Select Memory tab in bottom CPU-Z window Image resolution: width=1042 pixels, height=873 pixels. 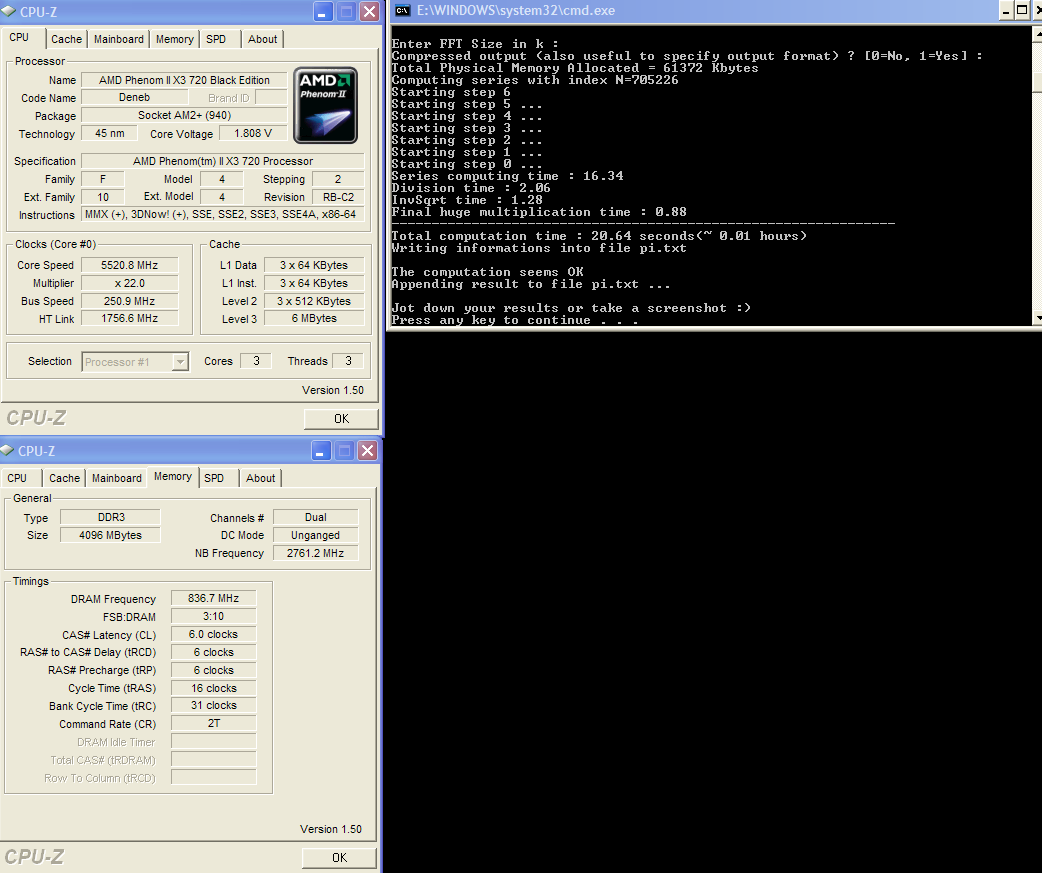pyautogui.click(x=173, y=476)
